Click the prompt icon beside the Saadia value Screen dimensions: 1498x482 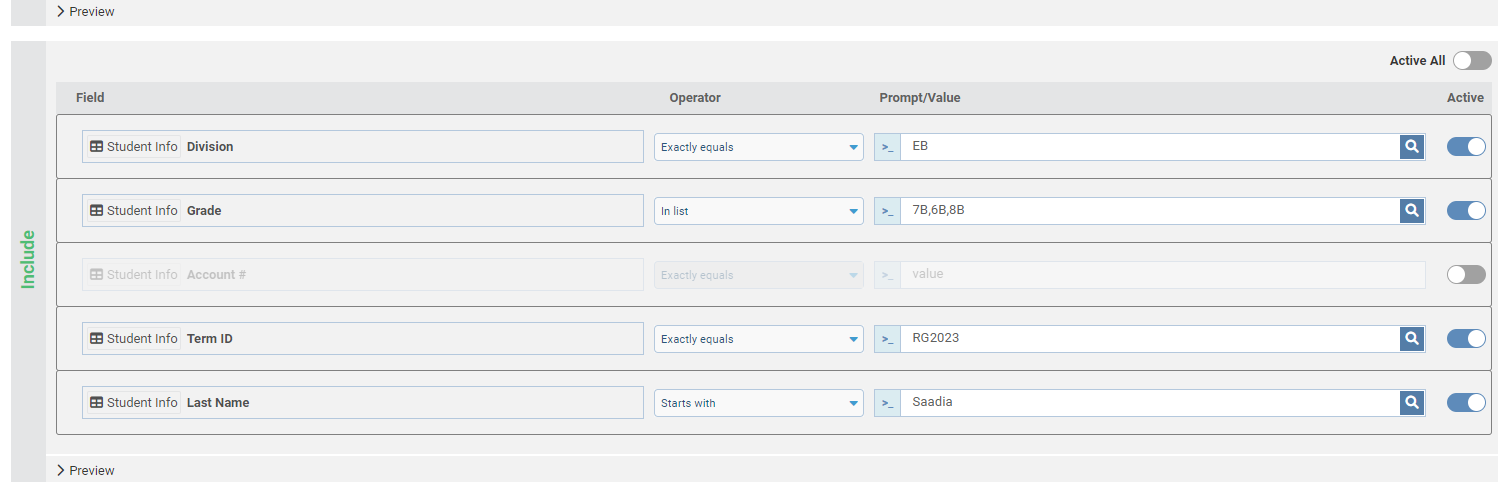click(888, 403)
